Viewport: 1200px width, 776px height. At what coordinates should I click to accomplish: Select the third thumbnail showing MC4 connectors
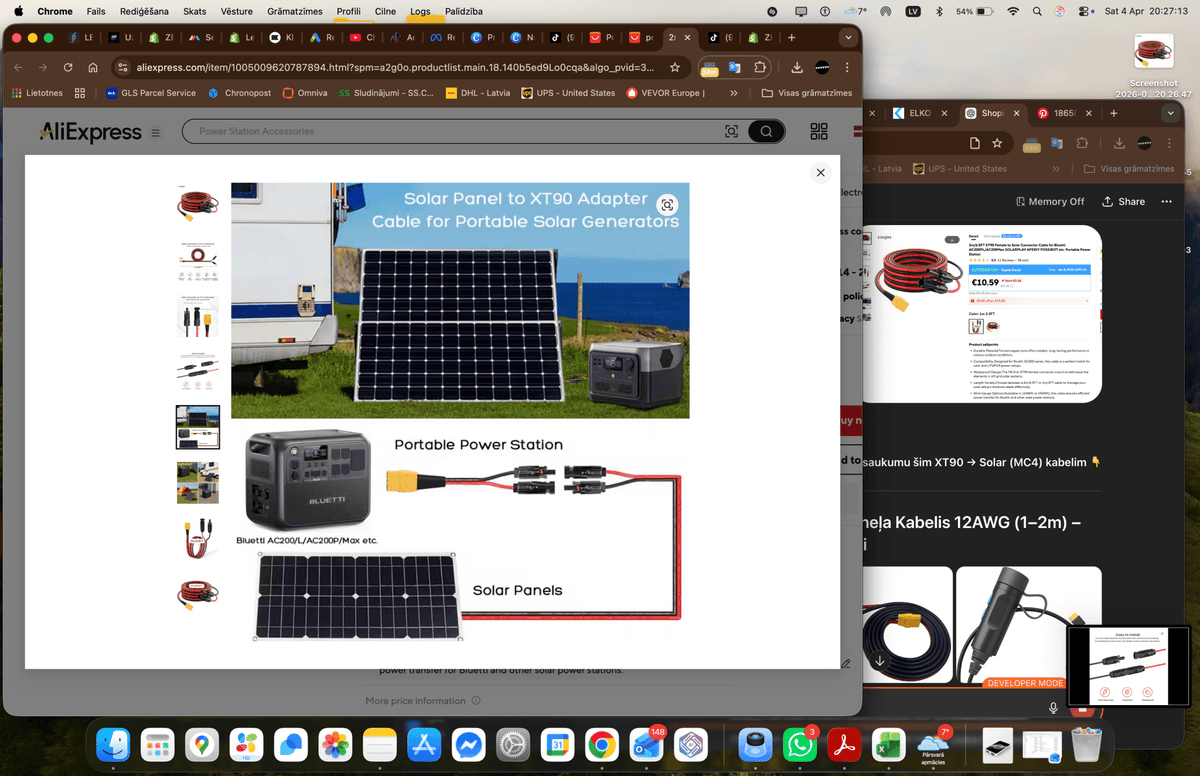click(x=198, y=316)
